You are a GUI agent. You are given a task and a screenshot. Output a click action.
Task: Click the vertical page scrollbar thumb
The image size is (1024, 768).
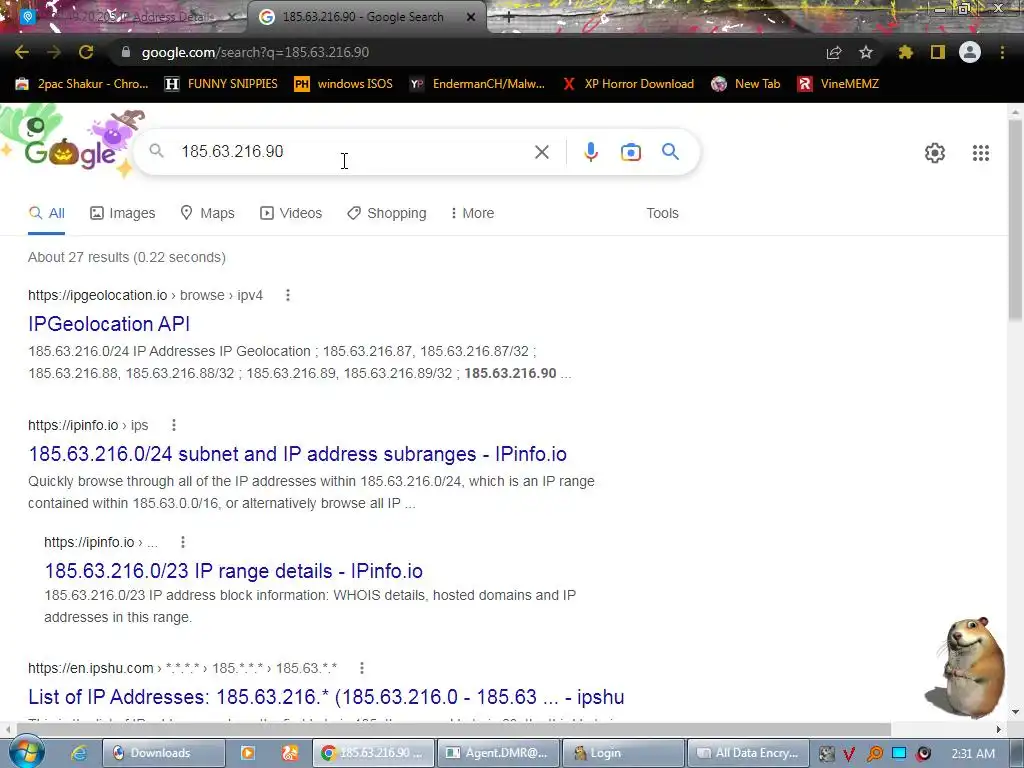tap(1015, 219)
